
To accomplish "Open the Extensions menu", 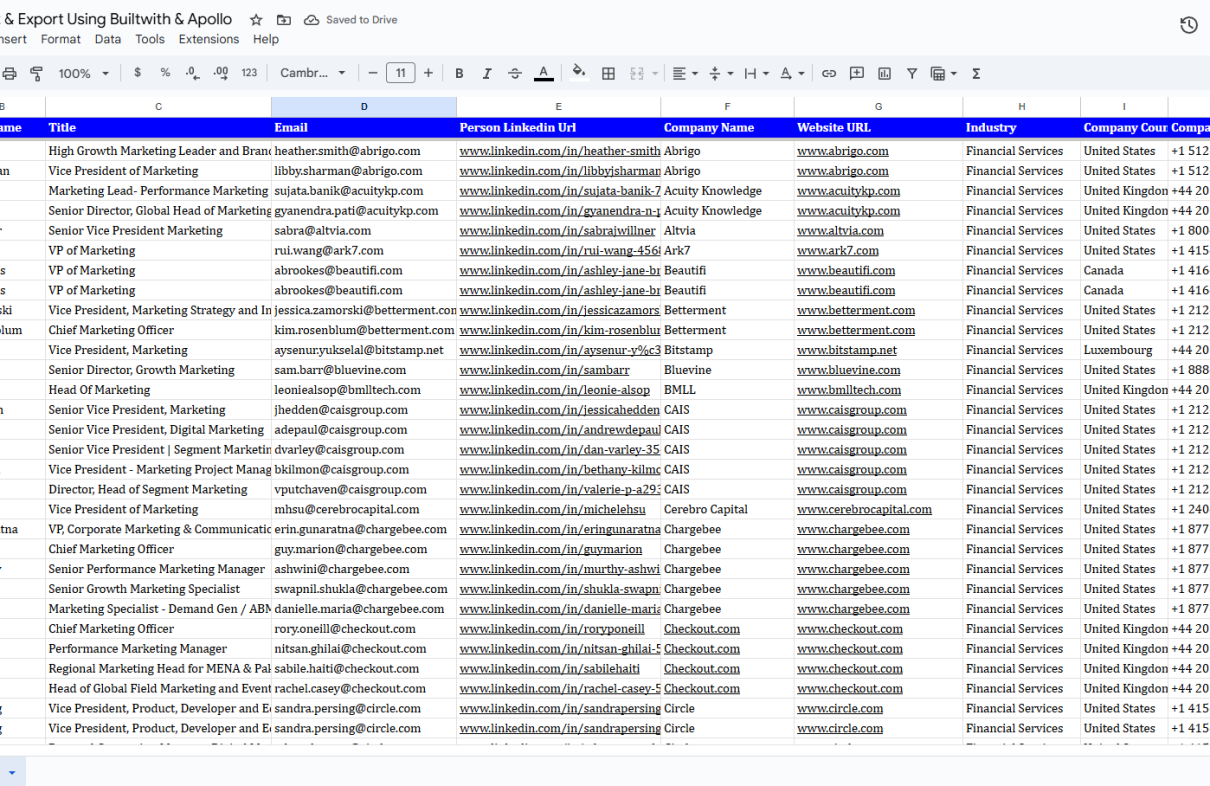I will tap(209, 39).
